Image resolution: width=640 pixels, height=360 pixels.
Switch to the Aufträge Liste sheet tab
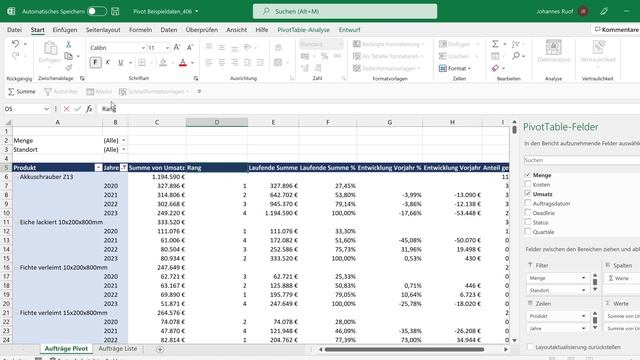pos(118,349)
